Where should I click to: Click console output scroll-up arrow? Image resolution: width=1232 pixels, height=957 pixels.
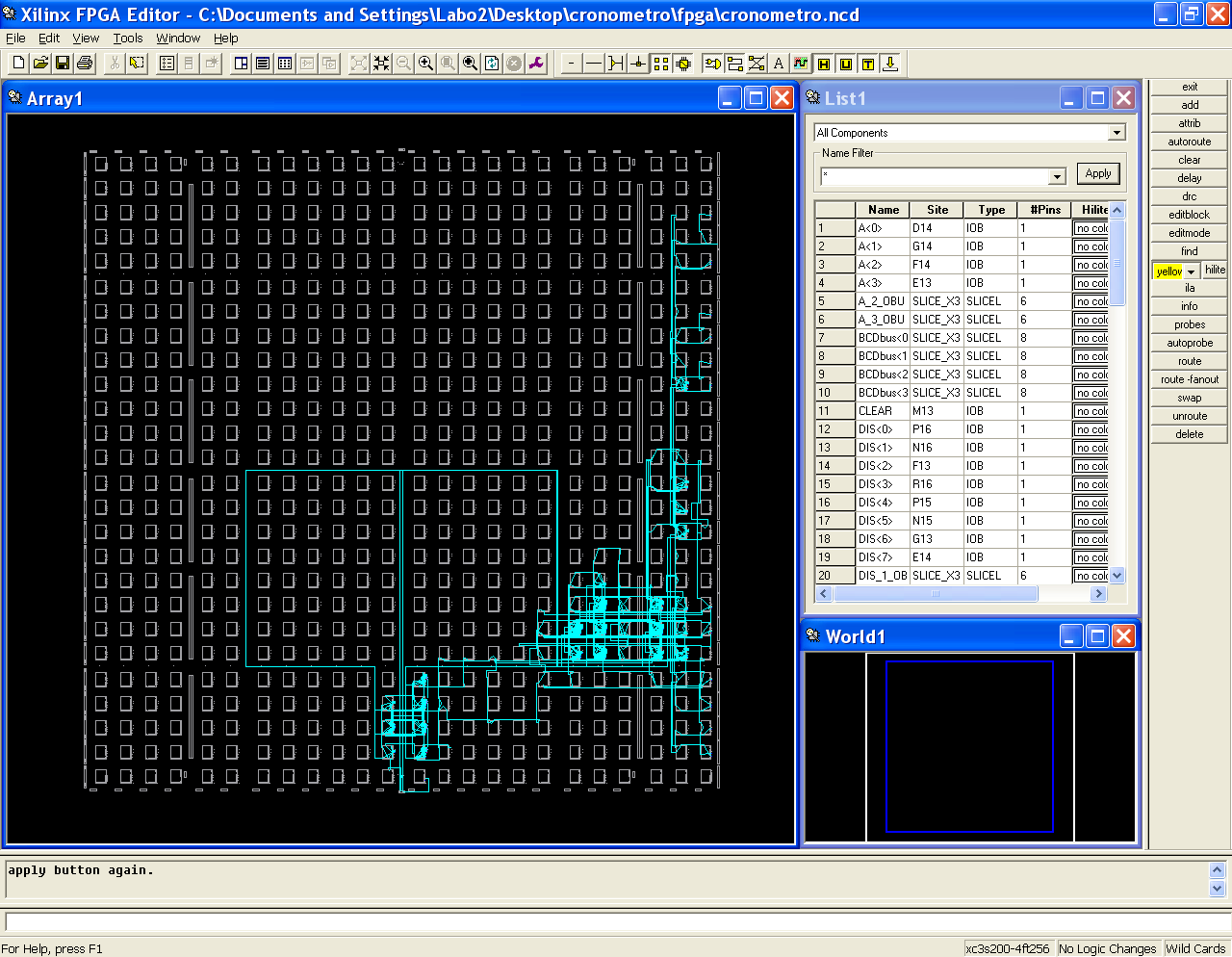pos(1217,869)
